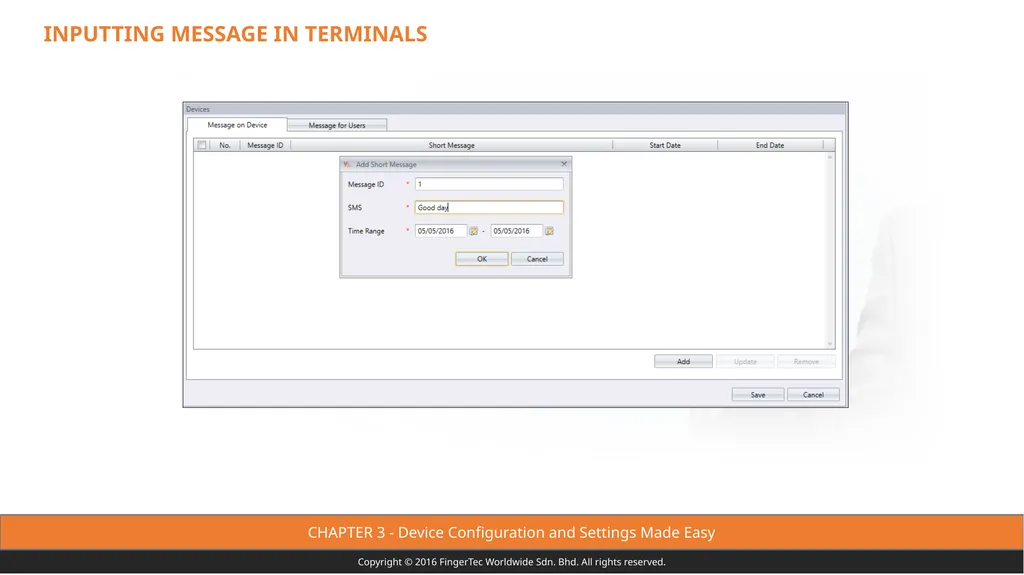Click the Add Short Message dialog logo
The height and width of the screenshot is (575, 1024).
pyautogui.click(x=347, y=164)
